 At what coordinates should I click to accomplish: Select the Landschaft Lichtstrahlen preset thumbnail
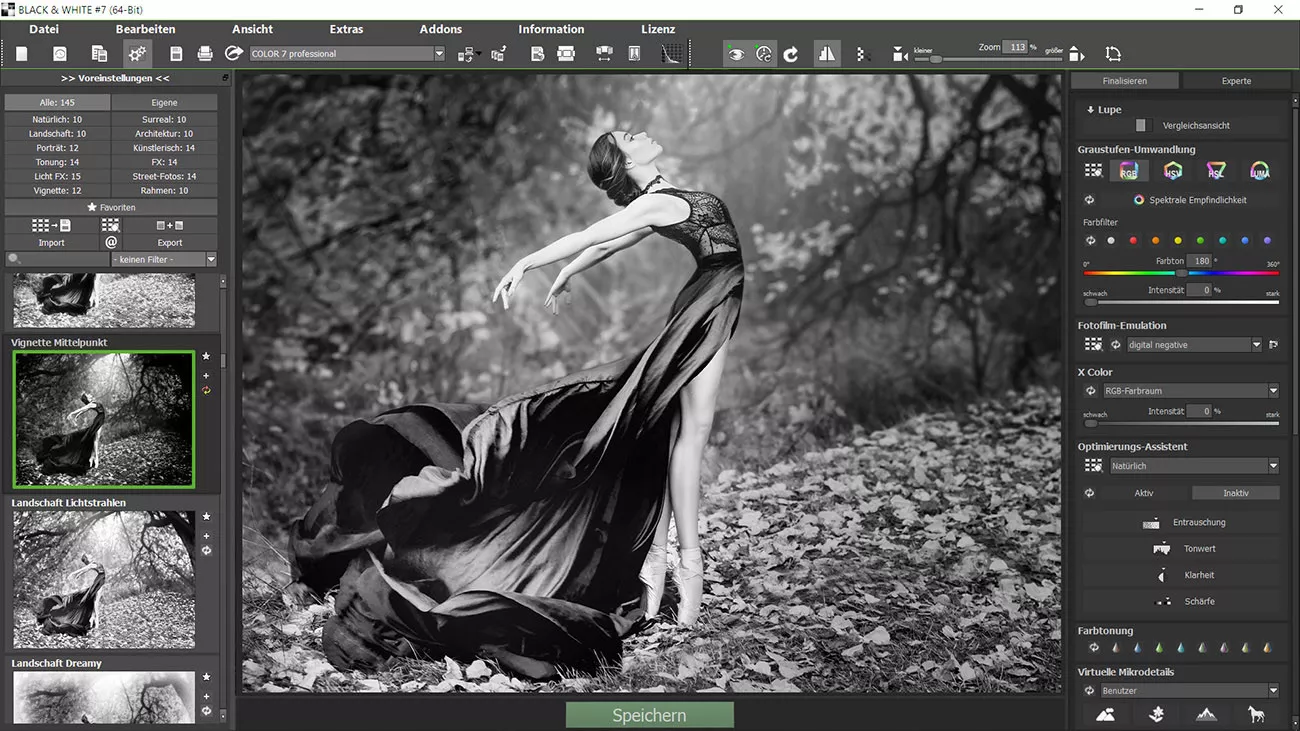[x=104, y=580]
